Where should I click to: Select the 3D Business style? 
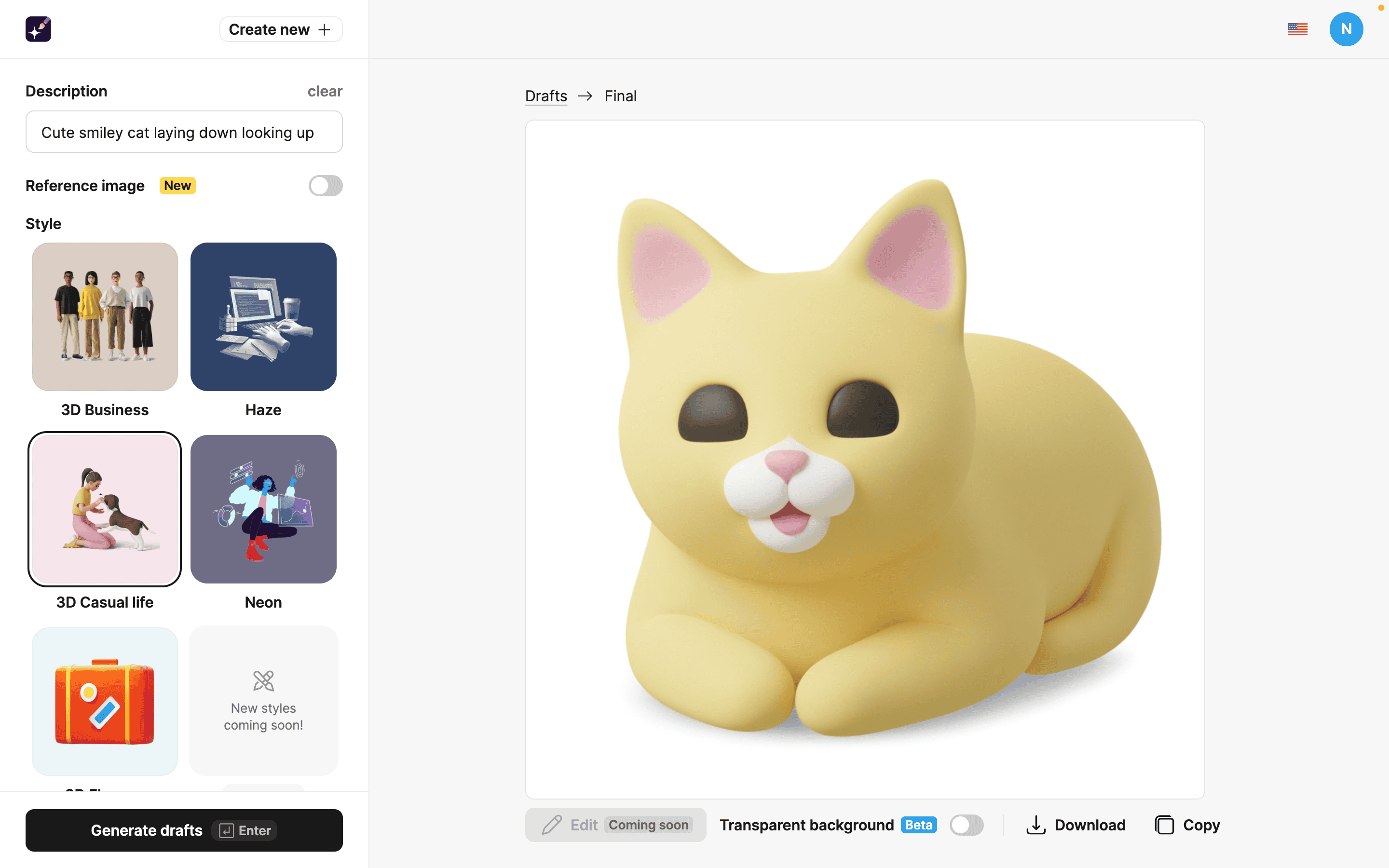(x=104, y=316)
